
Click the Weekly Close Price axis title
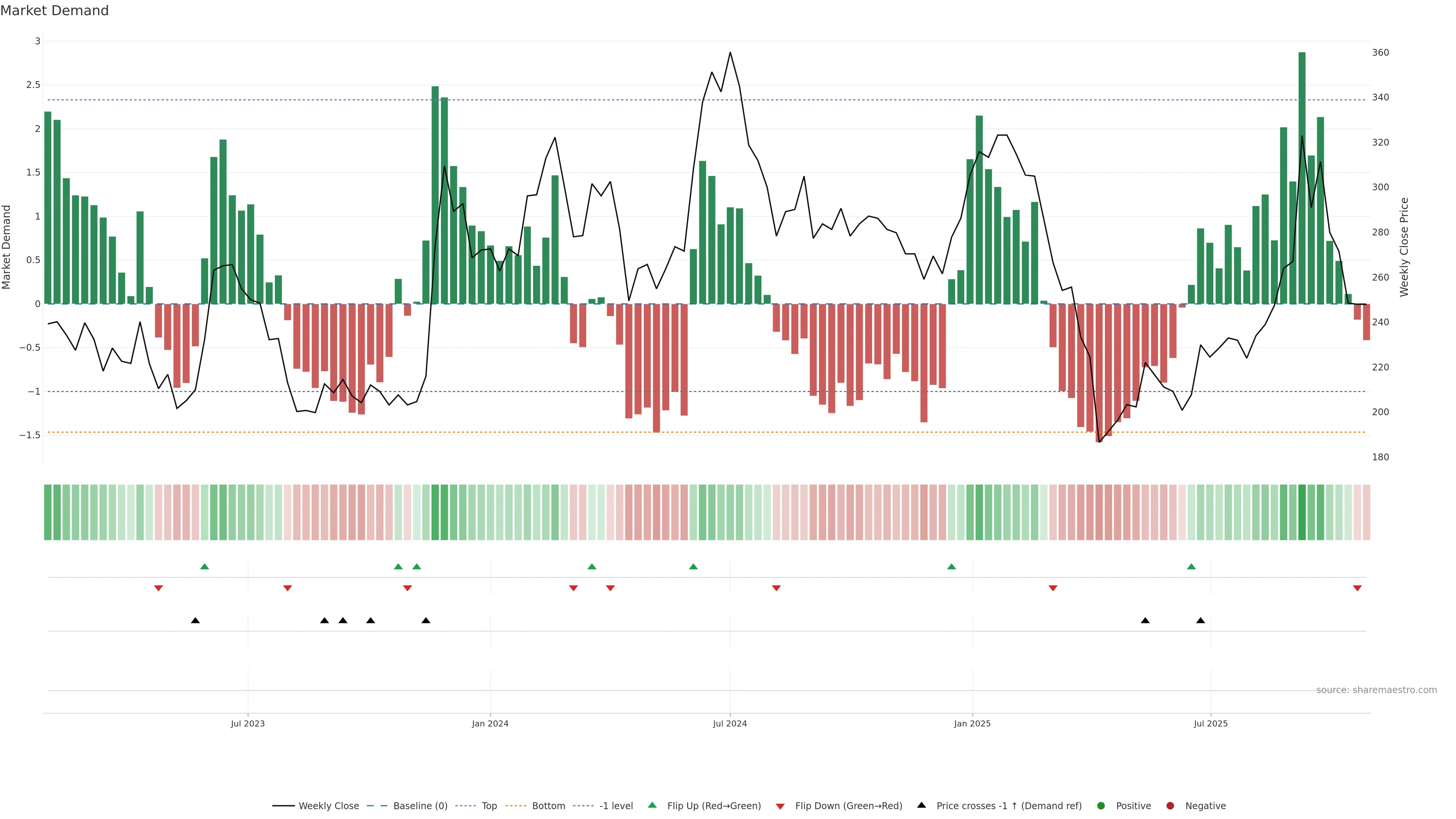pos(1404,247)
